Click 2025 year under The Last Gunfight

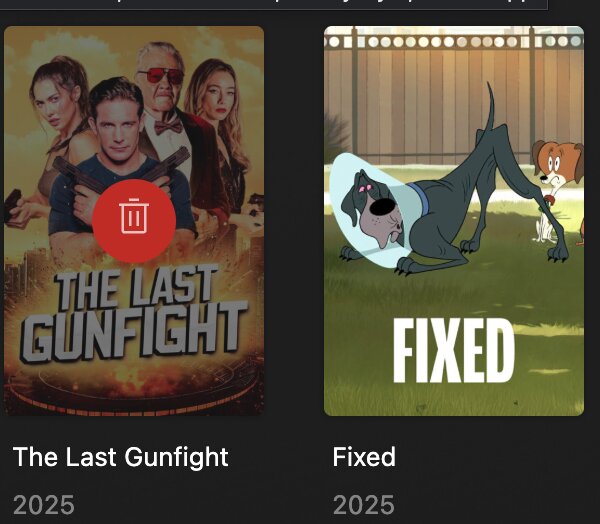pos(44,505)
